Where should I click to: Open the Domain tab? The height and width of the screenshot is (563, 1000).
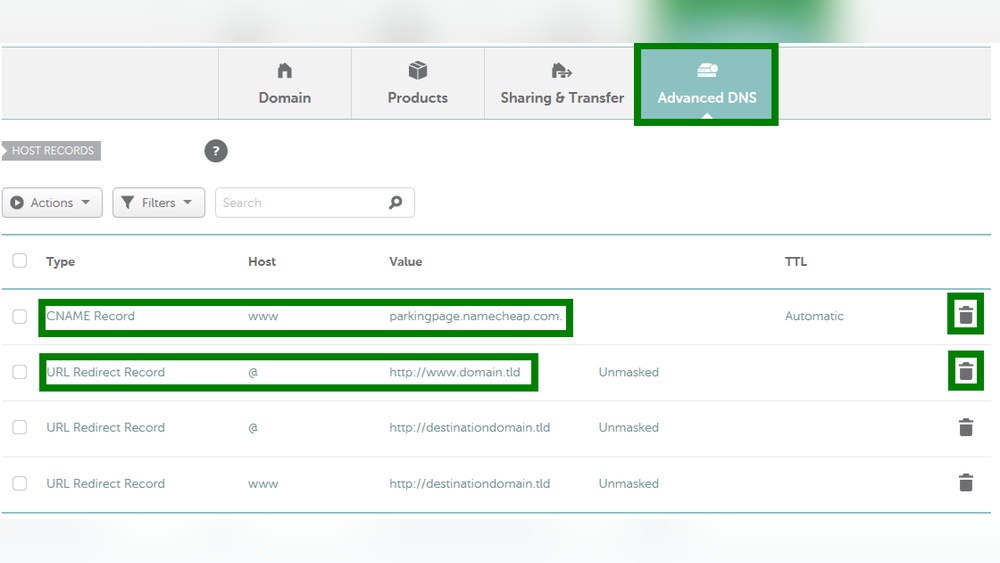click(284, 83)
